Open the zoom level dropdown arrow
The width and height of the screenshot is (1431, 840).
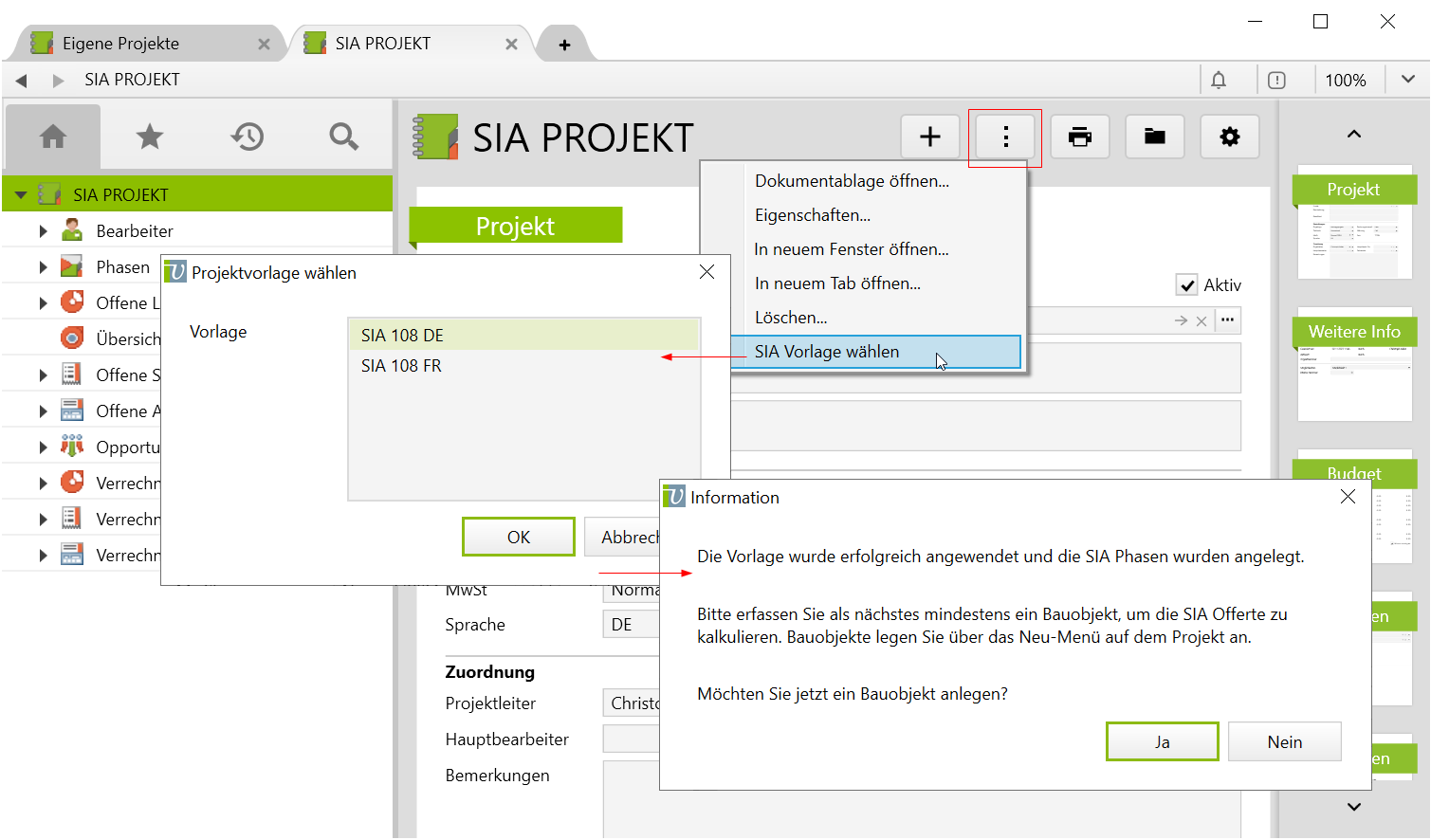coord(1408,81)
